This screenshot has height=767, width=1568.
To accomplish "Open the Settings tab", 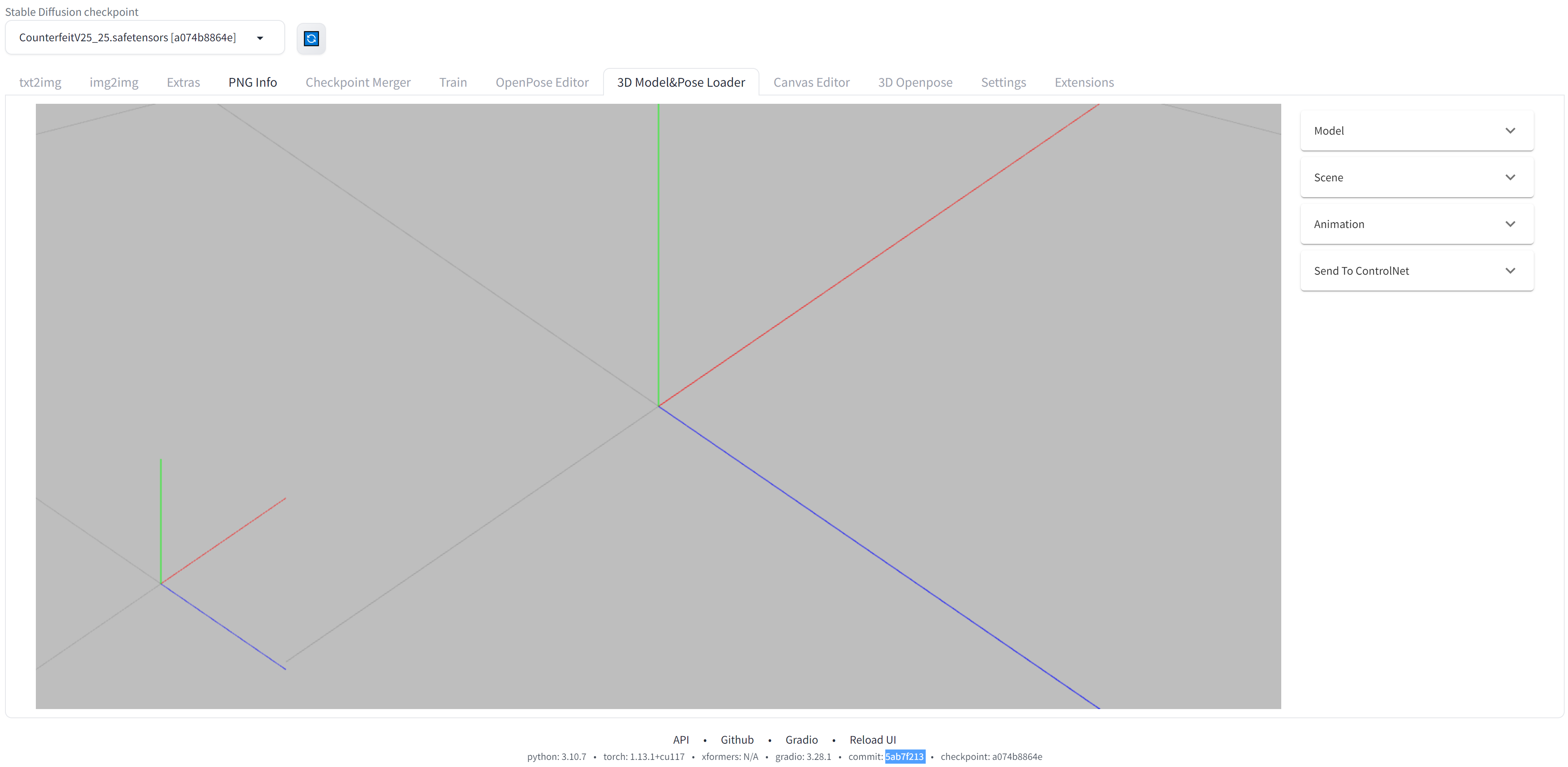I will (x=1003, y=82).
